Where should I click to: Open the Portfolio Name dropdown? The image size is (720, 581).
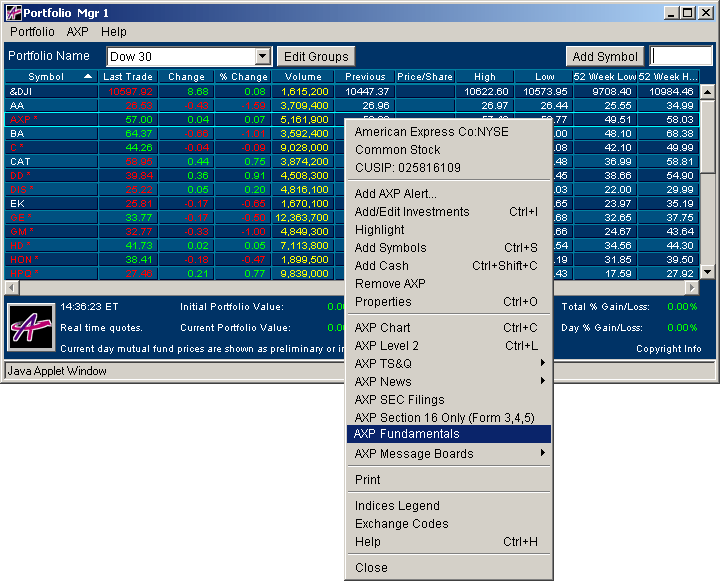[263, 57]
